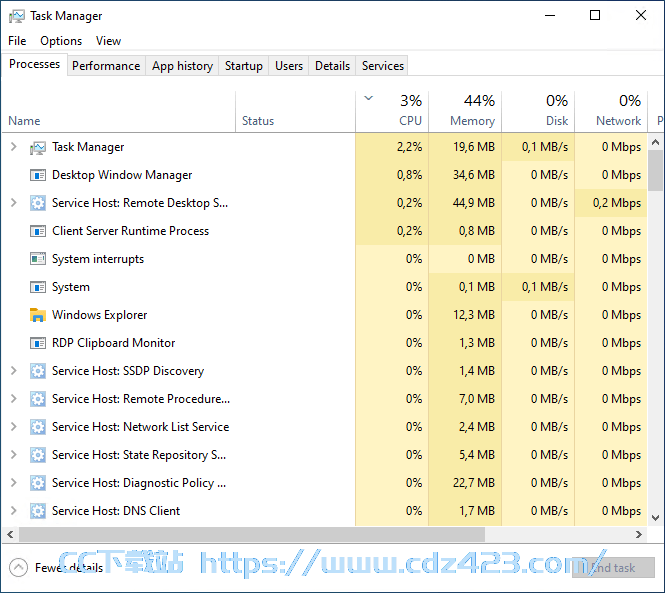Expand Service Host: Remote Desktop row

tap(14, 203)
